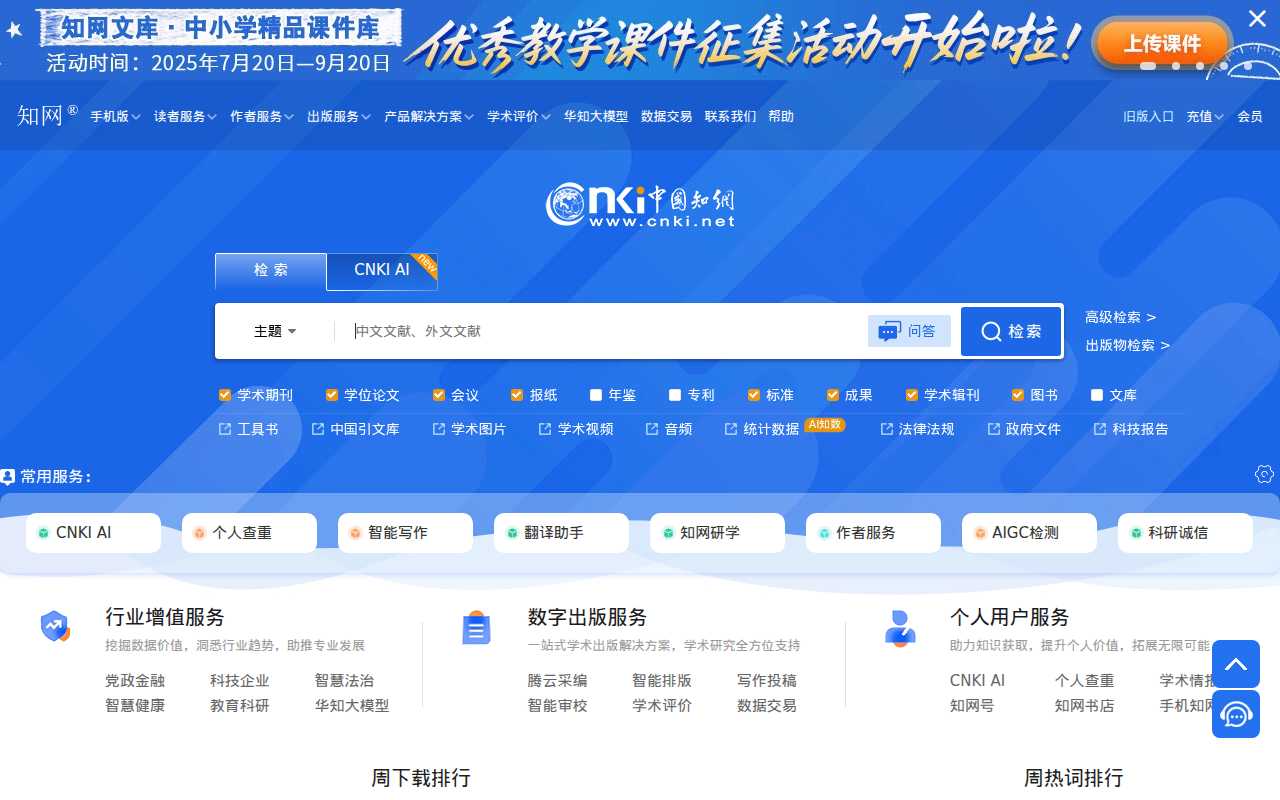Viewport: 1280px width, 800px height.
Task: Click external link icon beside 政府文件
Action: (x=994, y=429)
